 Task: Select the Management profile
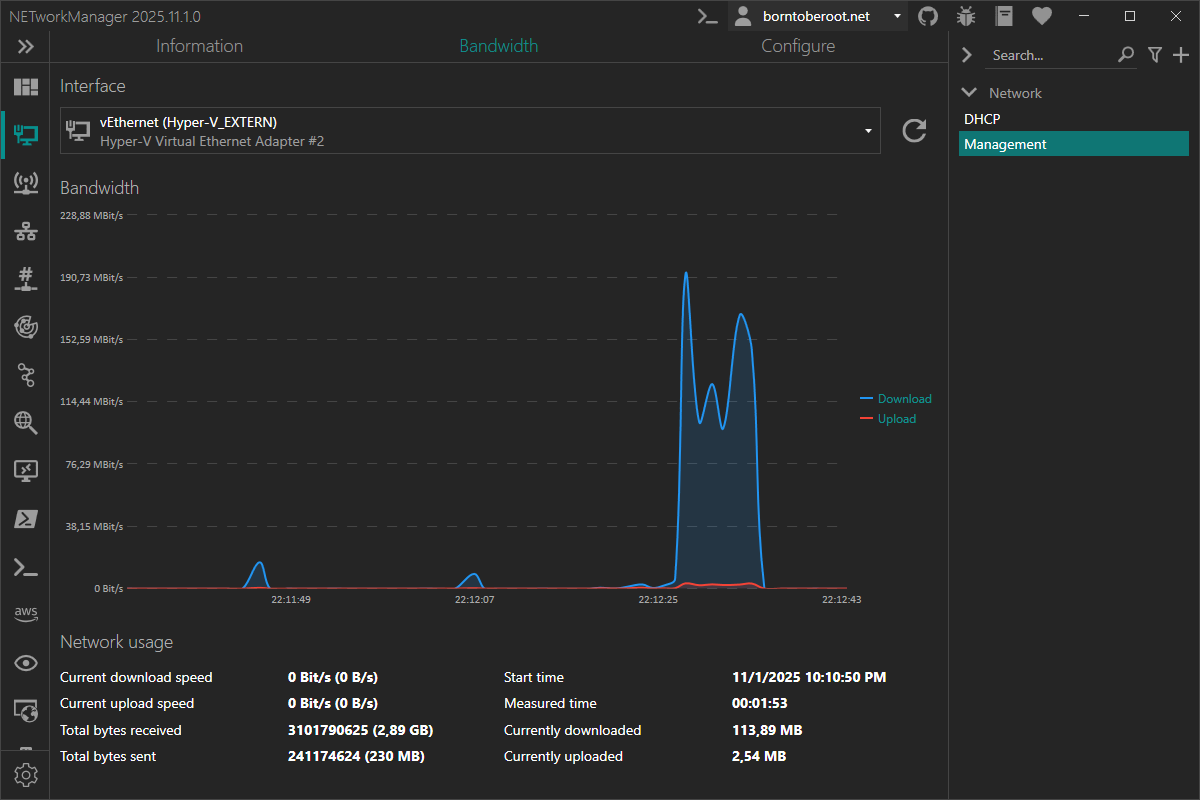pyautogui.click(x=1073, y=143)
